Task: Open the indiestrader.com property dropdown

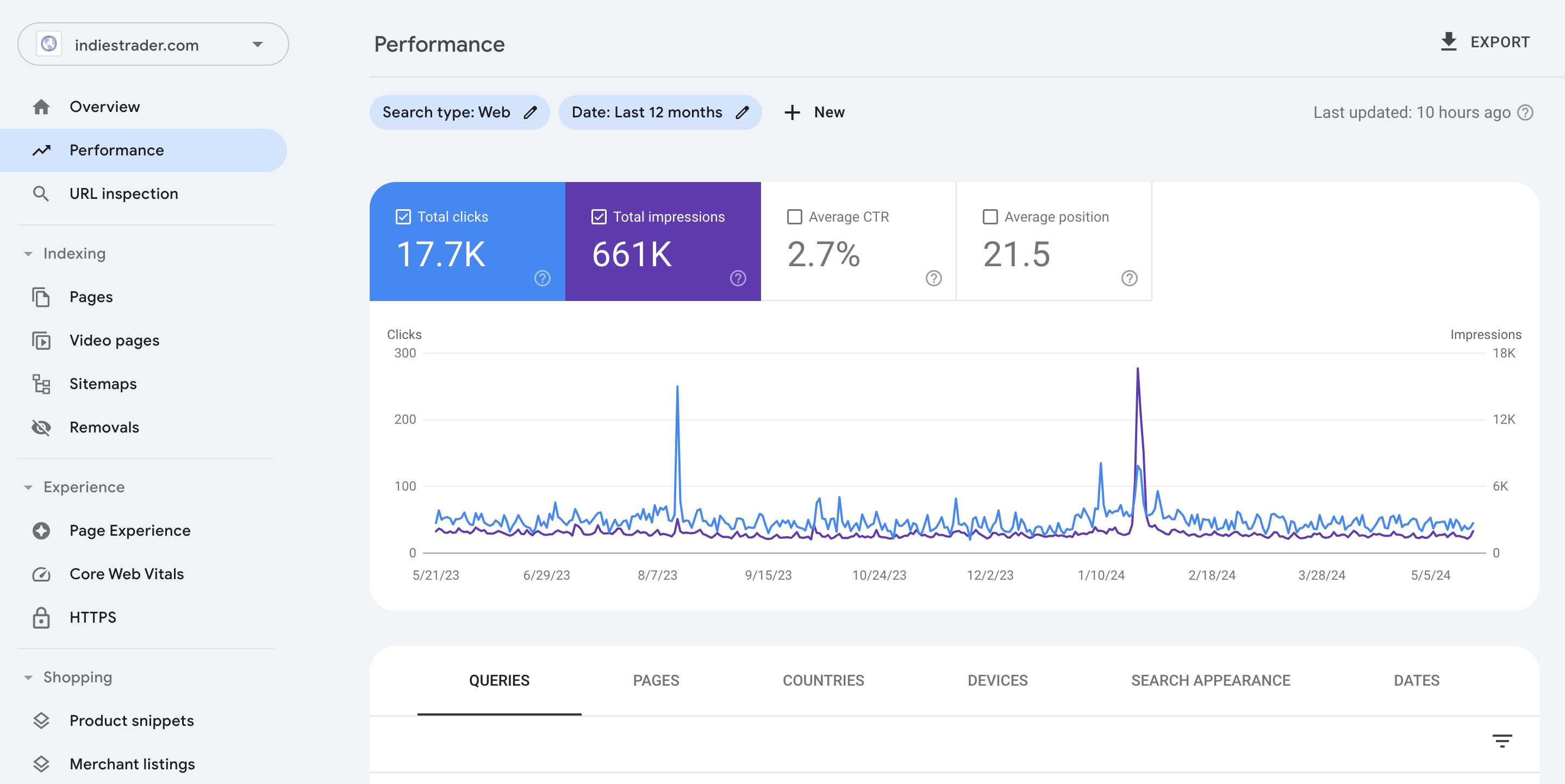Action: pos(258,45)
